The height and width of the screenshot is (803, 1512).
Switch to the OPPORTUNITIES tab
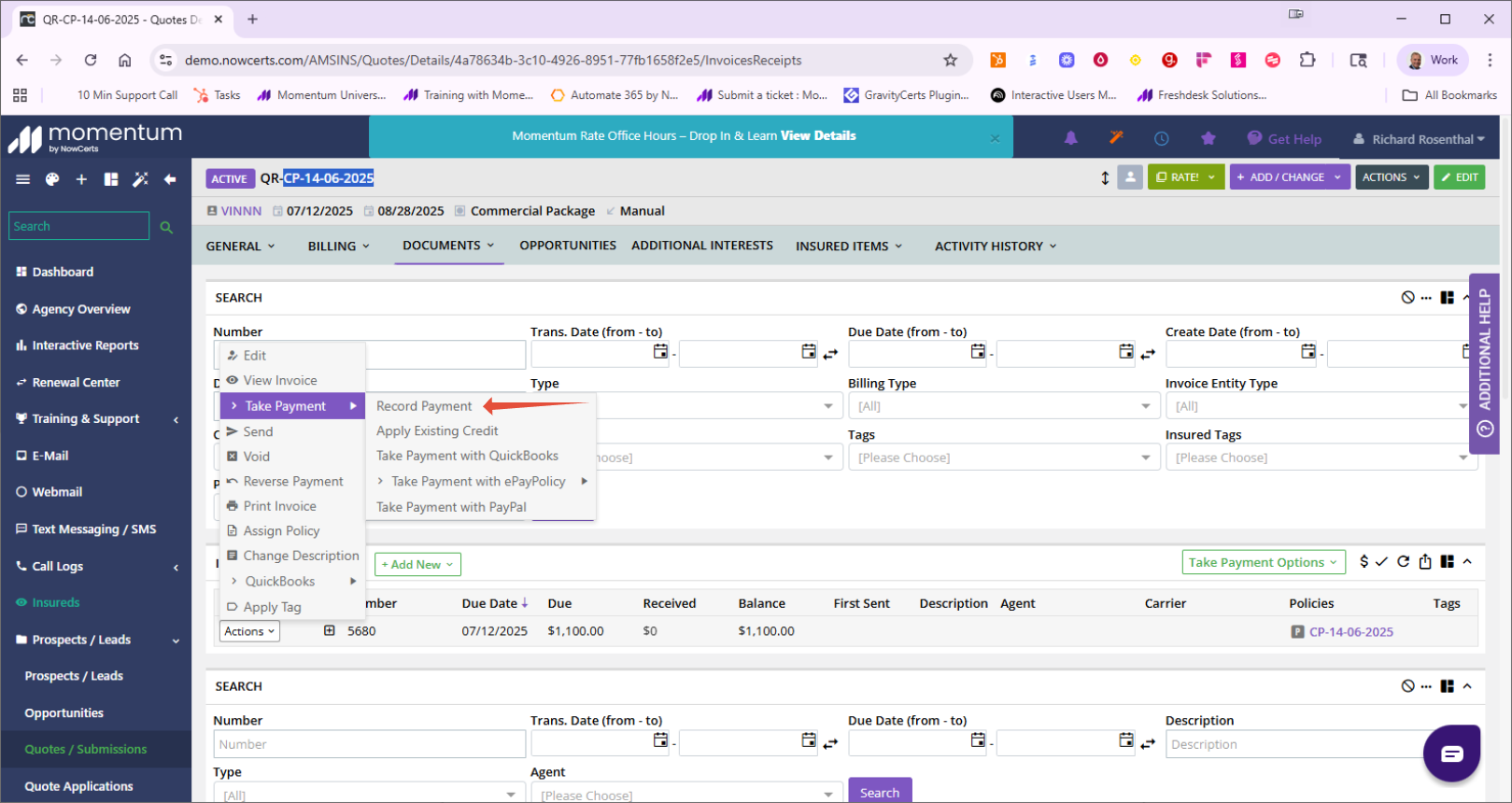(568, 246)
